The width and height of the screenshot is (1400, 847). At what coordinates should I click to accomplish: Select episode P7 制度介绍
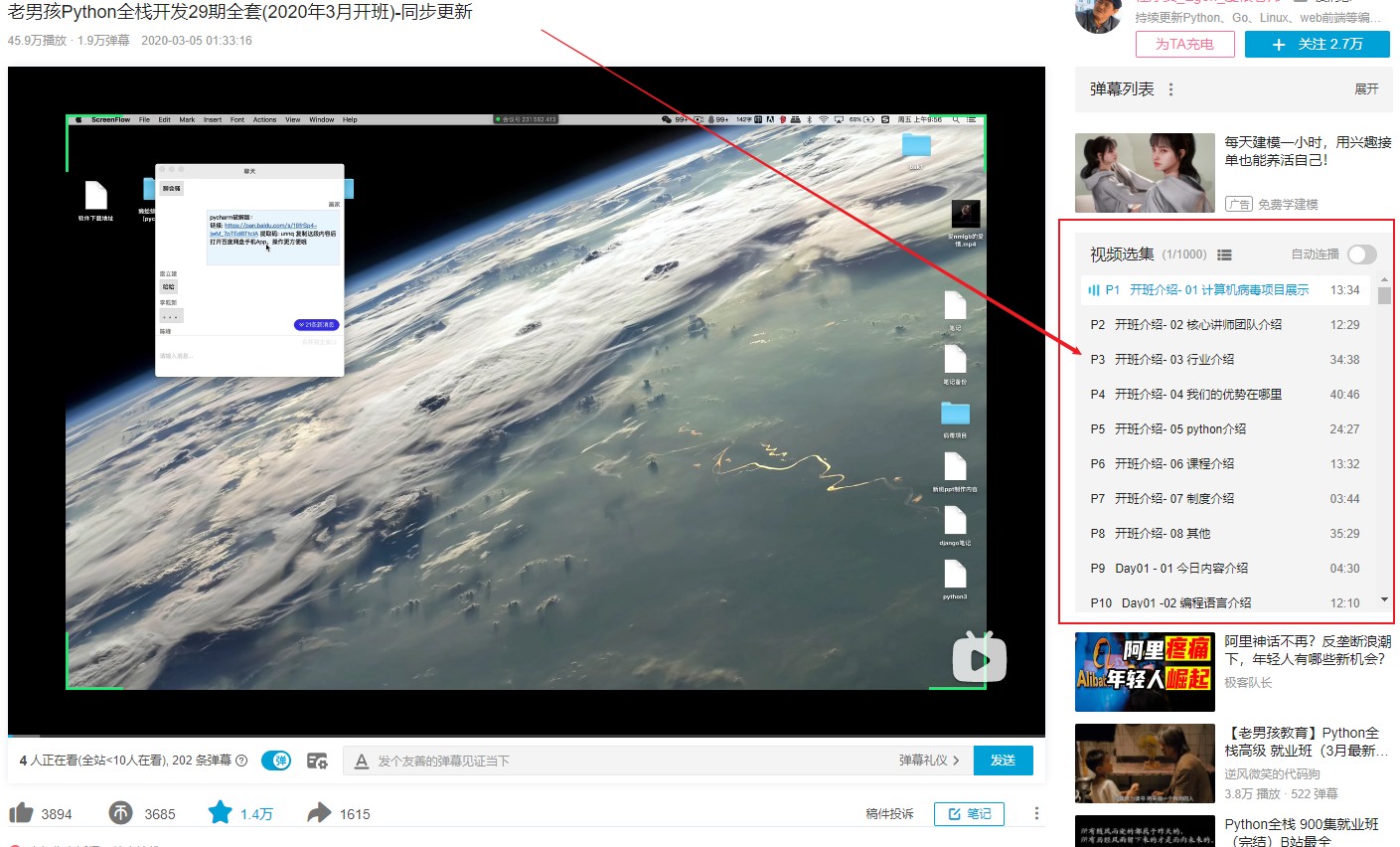1225,499
